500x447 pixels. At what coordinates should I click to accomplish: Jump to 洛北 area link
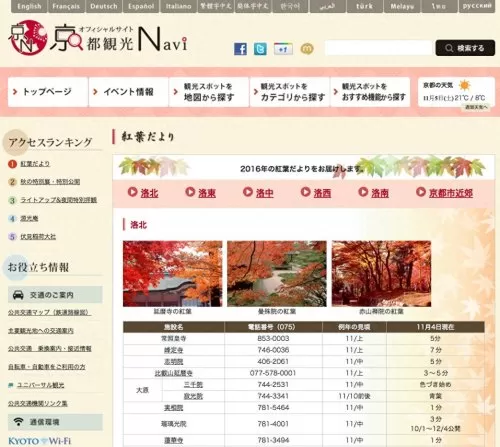click(149, 193)
